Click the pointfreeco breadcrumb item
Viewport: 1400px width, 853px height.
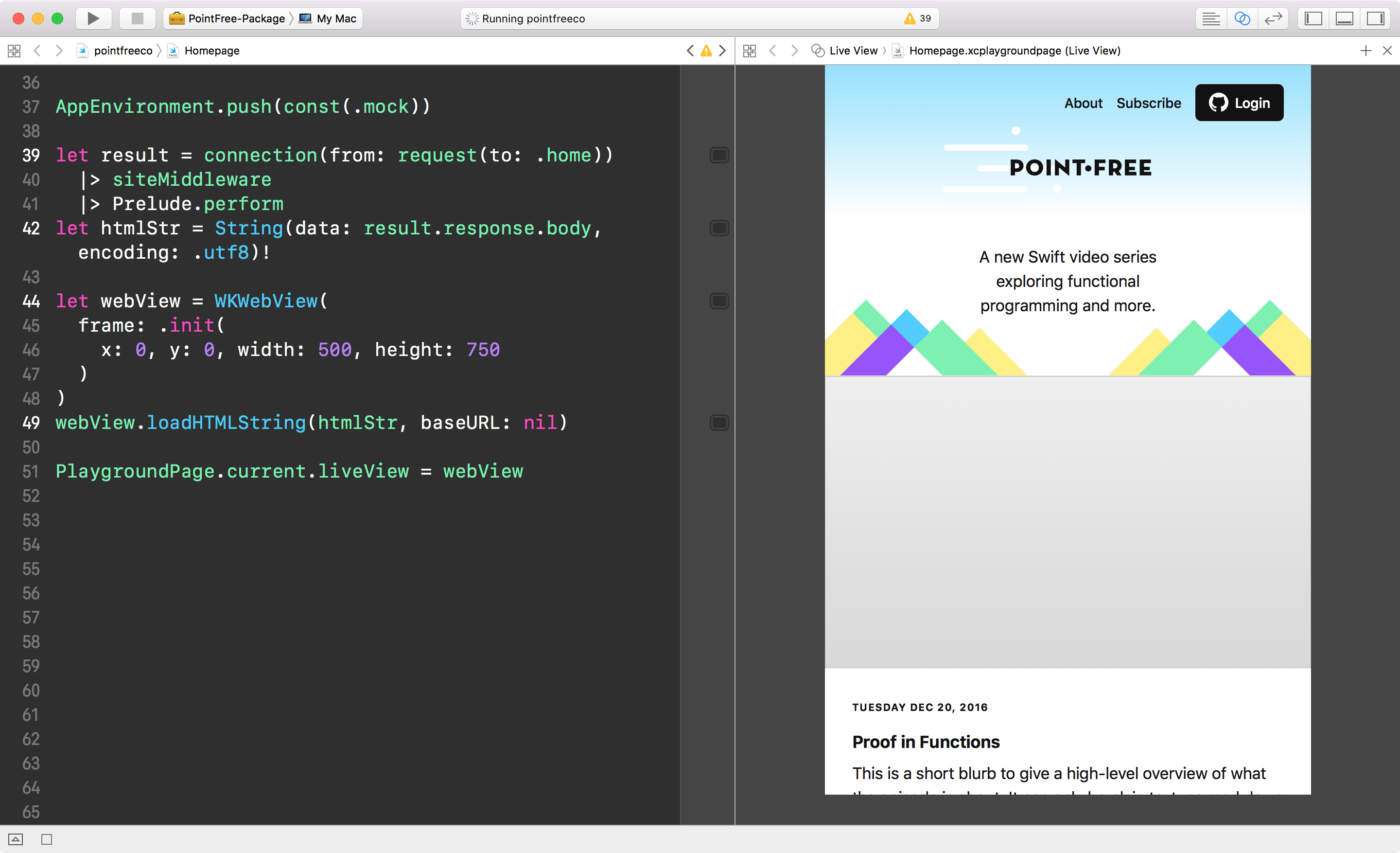122,51
